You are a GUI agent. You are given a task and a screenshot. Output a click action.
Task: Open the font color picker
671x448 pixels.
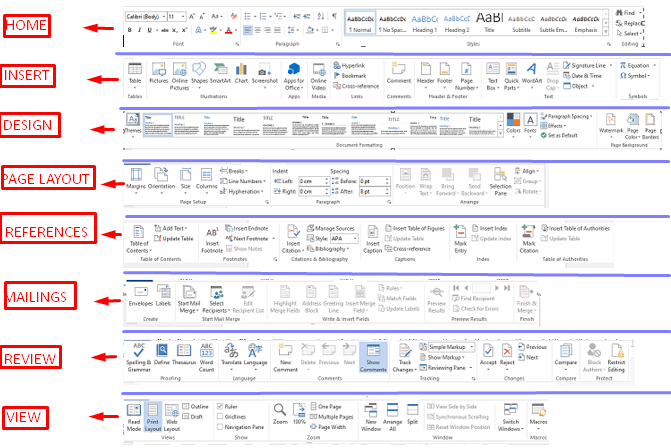[x=236, y=30]
